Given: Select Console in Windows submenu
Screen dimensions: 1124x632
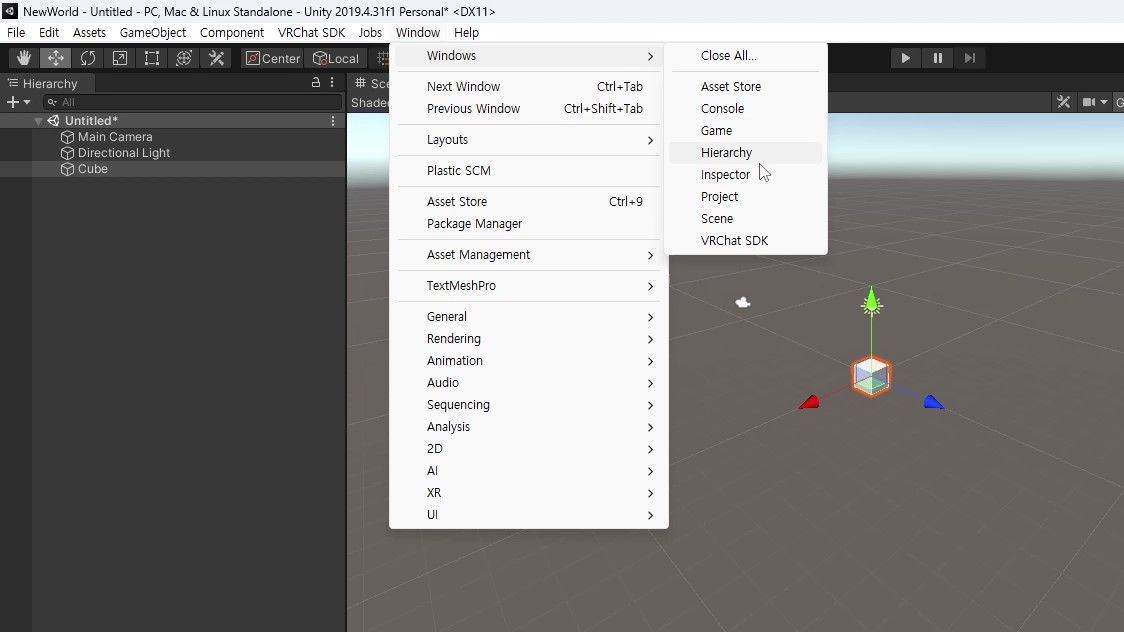Looking at the screenshot, I should 746,109.
